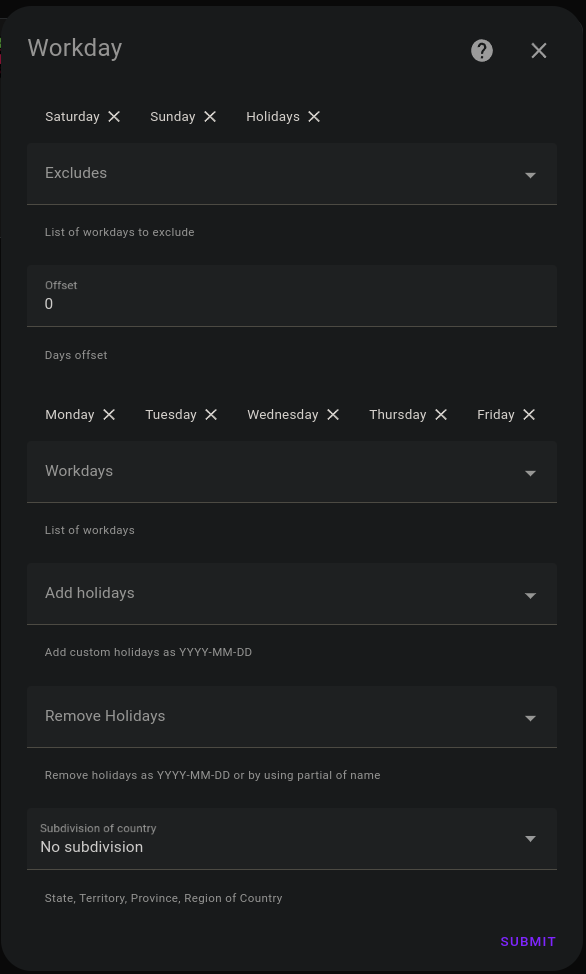Close the Workday dialog

click(x=539, y=50)
